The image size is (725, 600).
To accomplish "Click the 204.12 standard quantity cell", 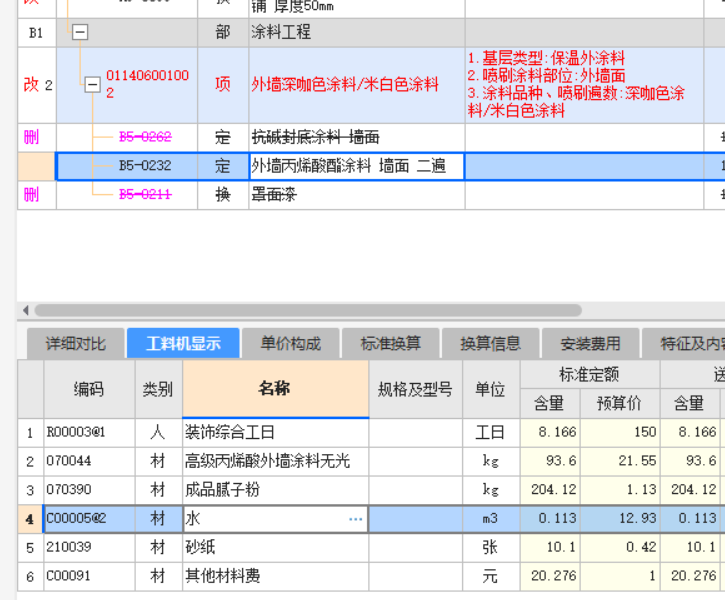I will [550, 490].
